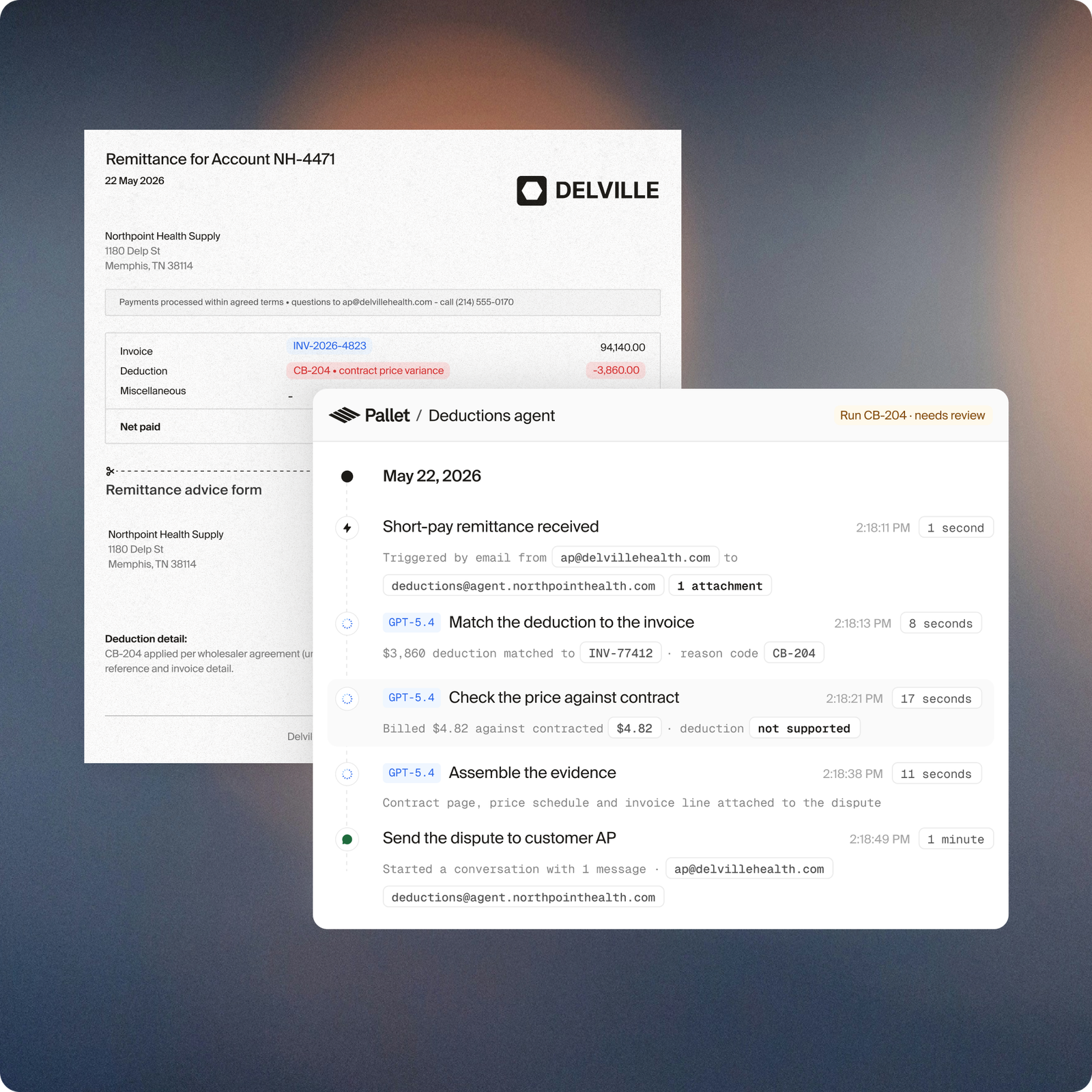Image resolution: width=1092 pixels, height=1092 pixels.
Task: Click the 2:18:21 PM timestamp
Action: (x=854, y=698)
